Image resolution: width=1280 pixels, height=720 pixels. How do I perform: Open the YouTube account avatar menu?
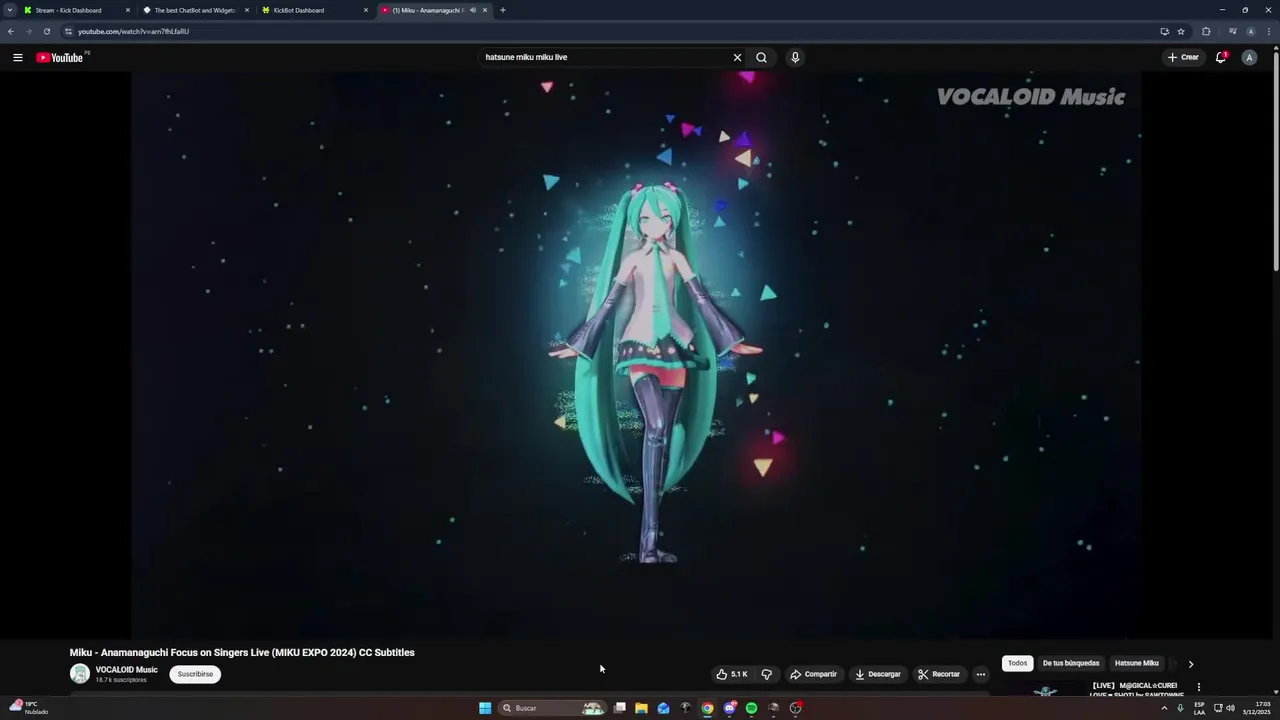(x=1249, y=57)
